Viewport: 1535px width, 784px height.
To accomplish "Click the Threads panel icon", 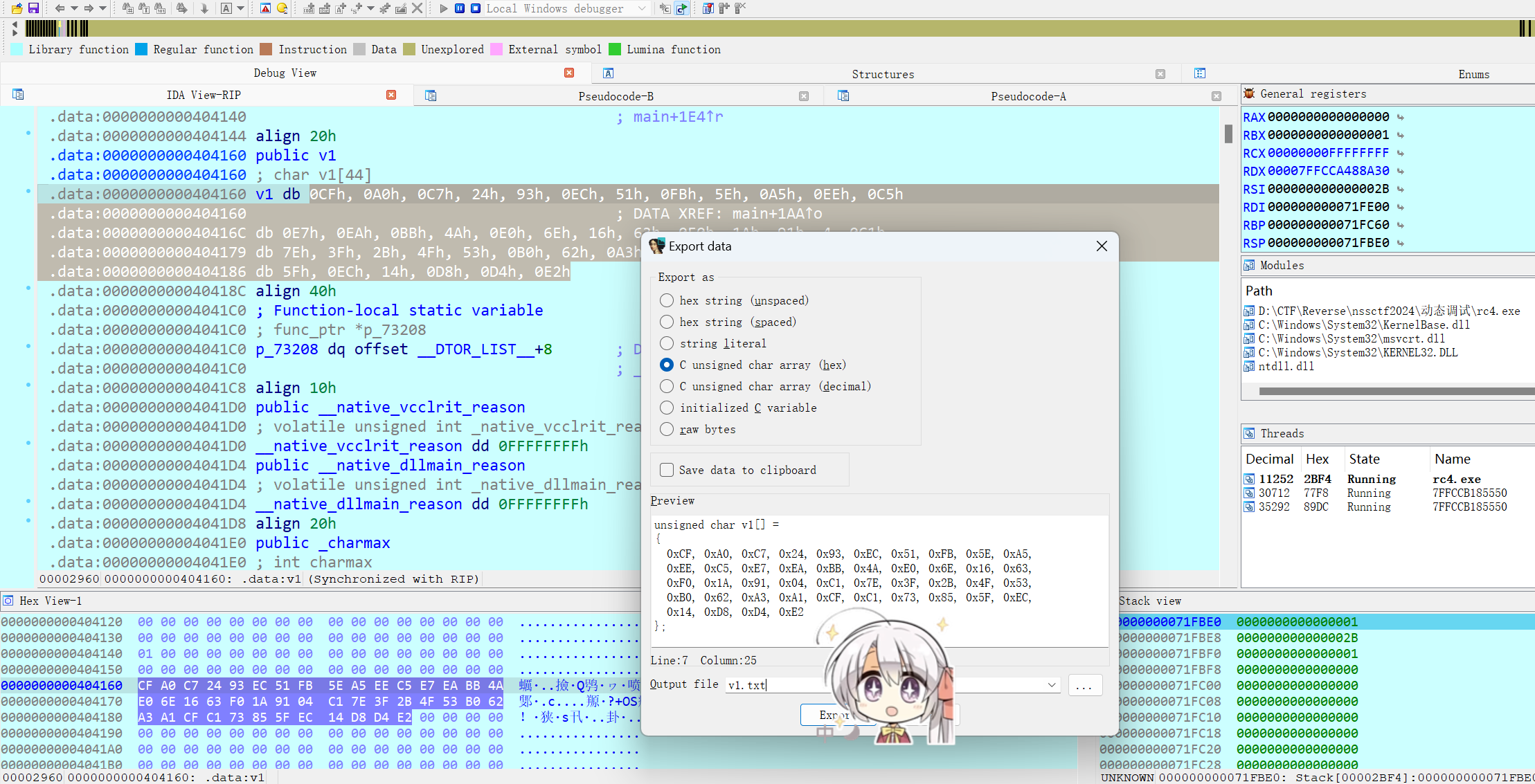I will [1249, 433].
